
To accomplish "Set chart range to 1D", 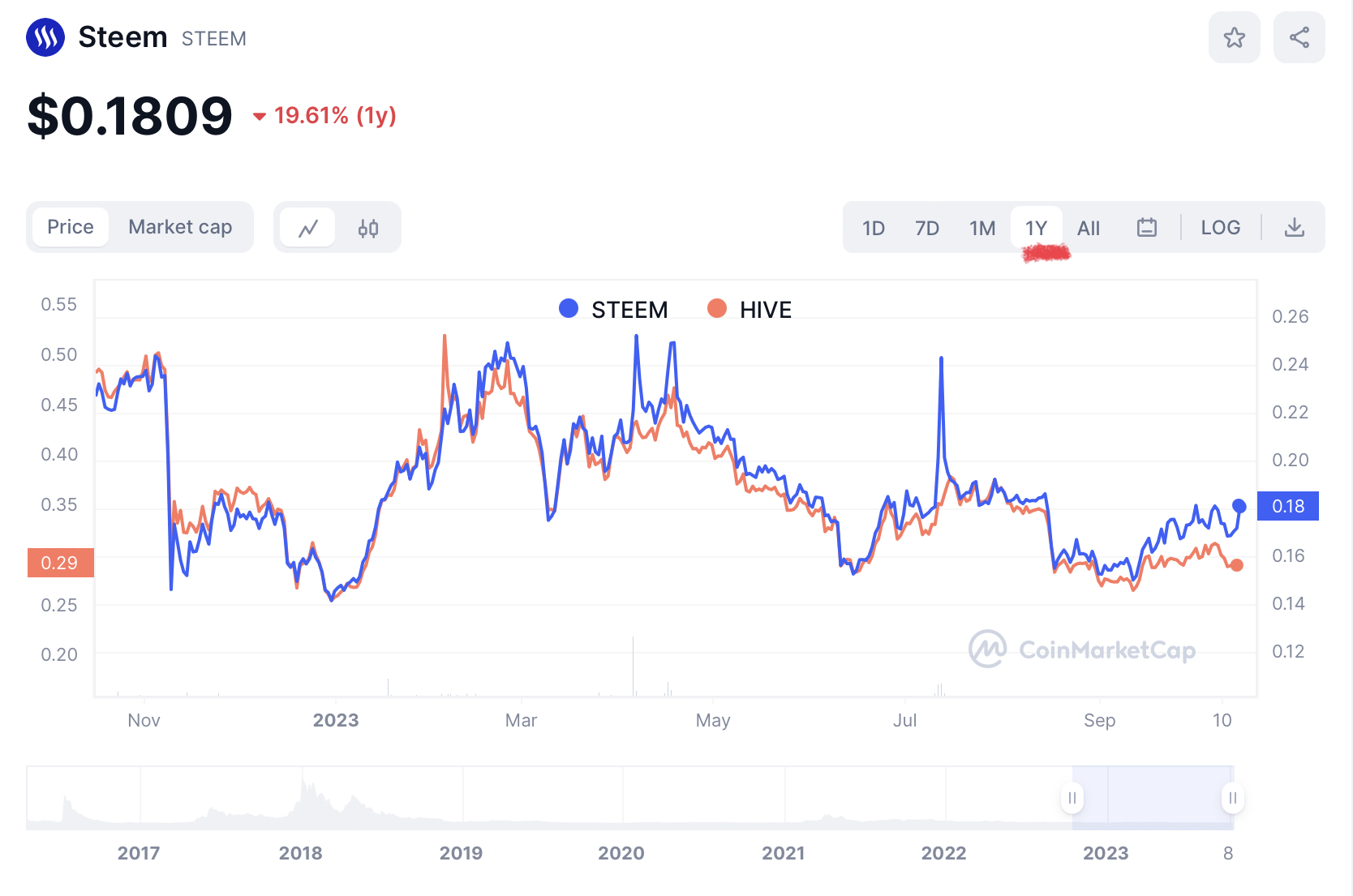I will click(x=873, y=228).
